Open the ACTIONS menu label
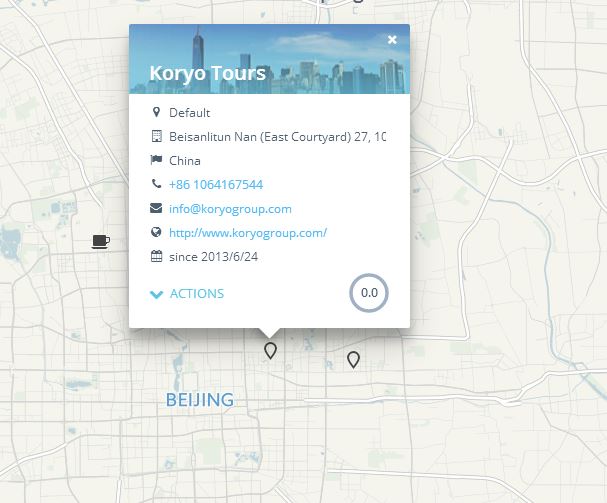The height and width of the screenshot is (503, 607). tap(197, 294)
